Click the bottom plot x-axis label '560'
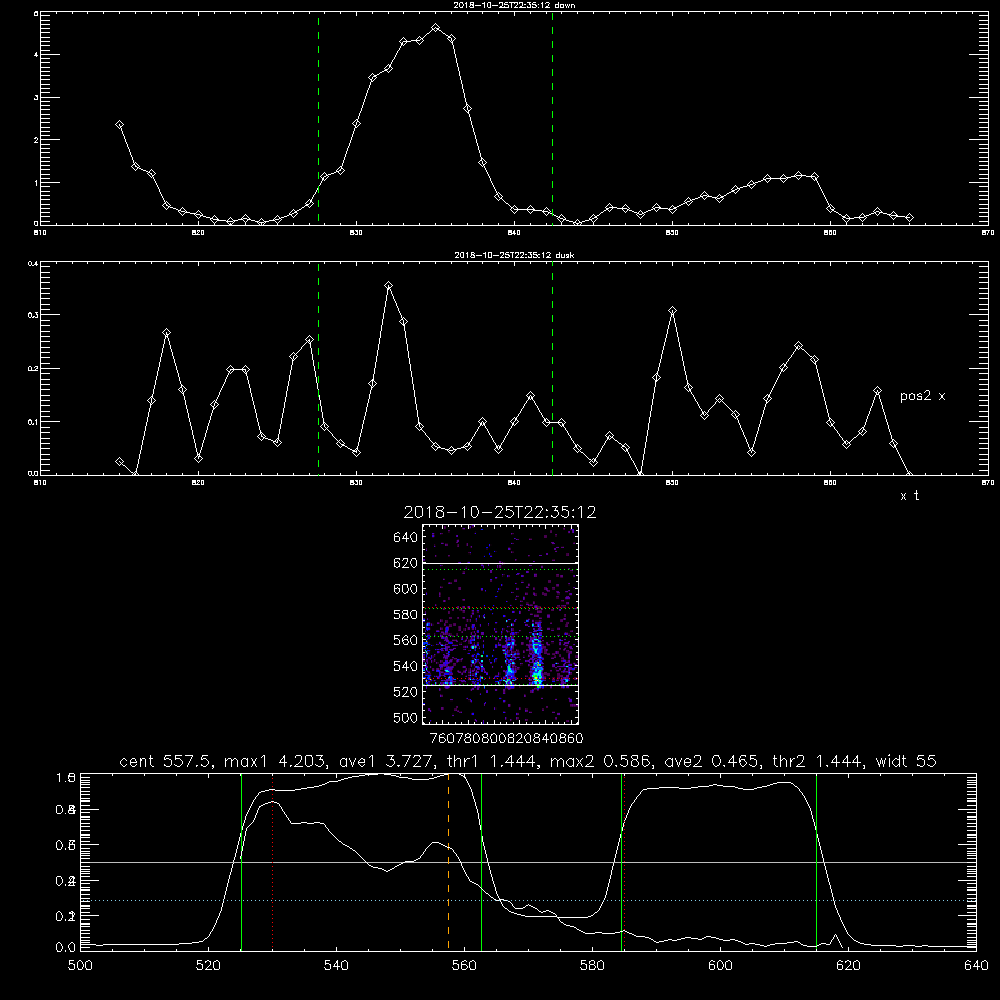1000x1000 pixels. (464, 966)
